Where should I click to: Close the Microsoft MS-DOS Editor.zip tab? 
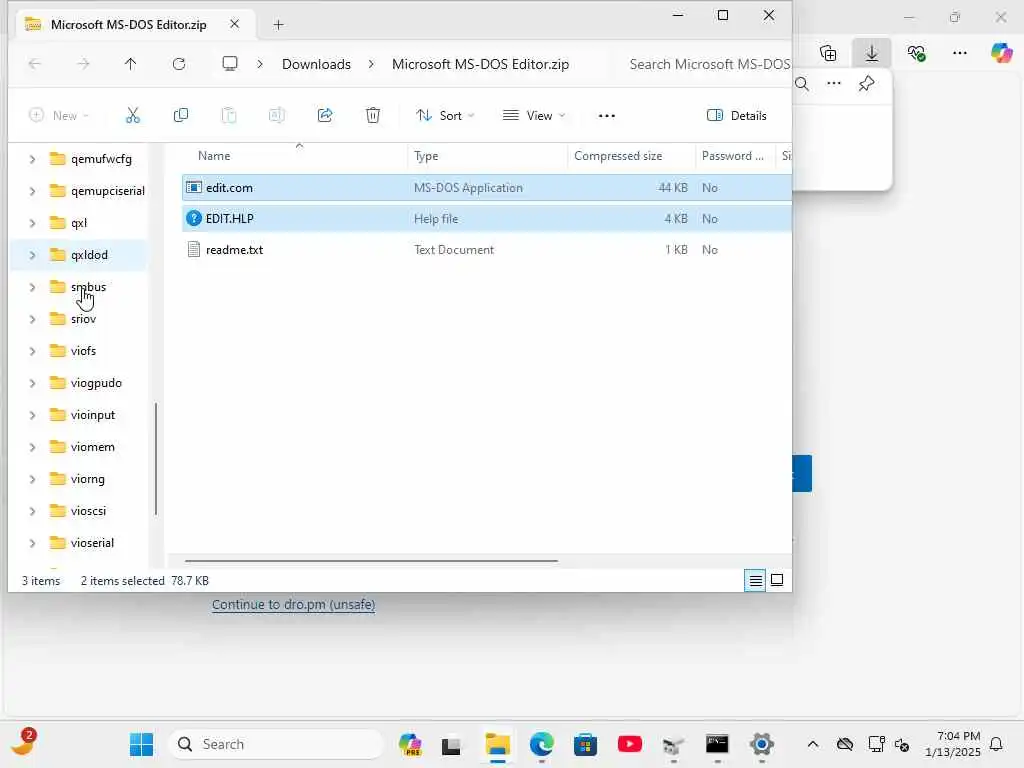coord(234,24)
